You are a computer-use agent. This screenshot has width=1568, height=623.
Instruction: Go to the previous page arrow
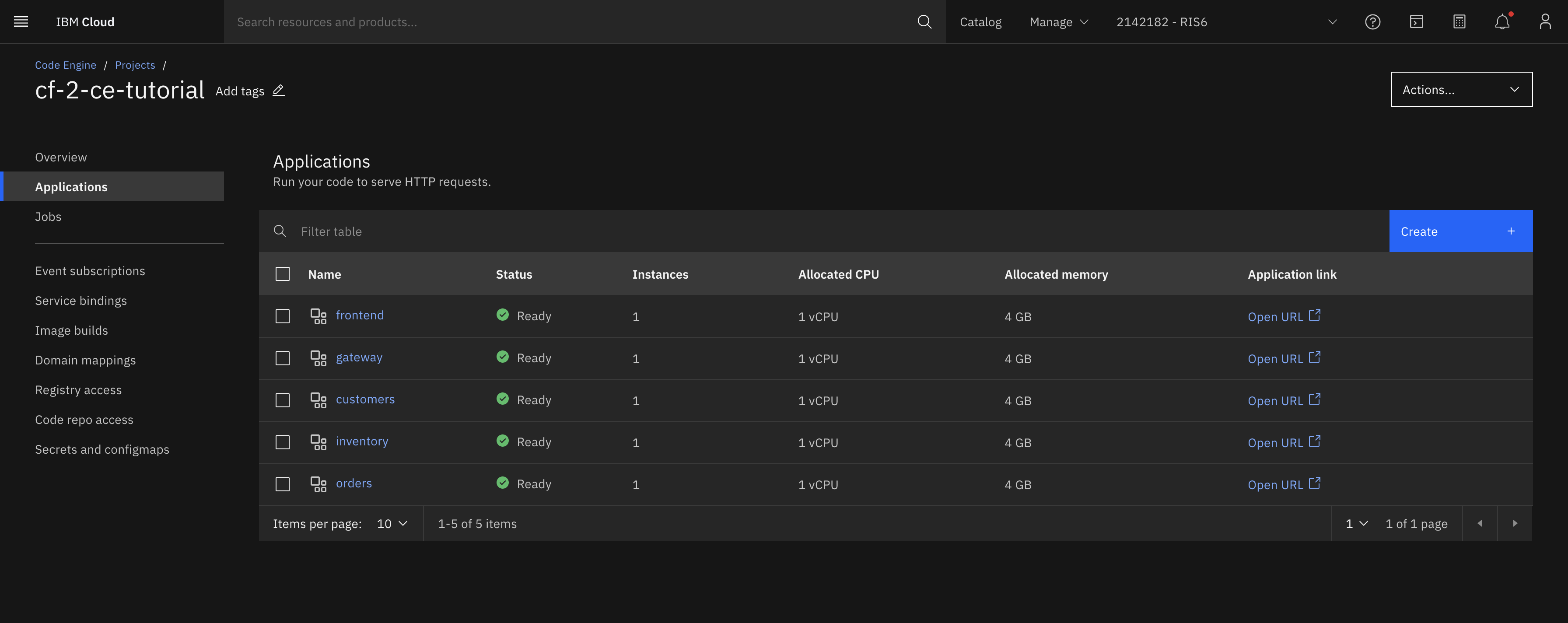click(1479, 523)
